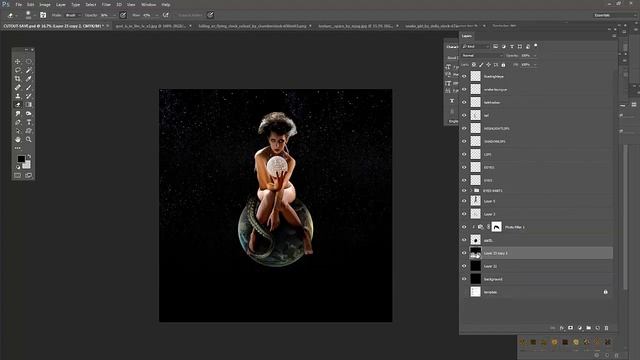Open the layer Fill dropdown
Image resolution: width=640 pixels, height=360 pixels.
point(535,65)
